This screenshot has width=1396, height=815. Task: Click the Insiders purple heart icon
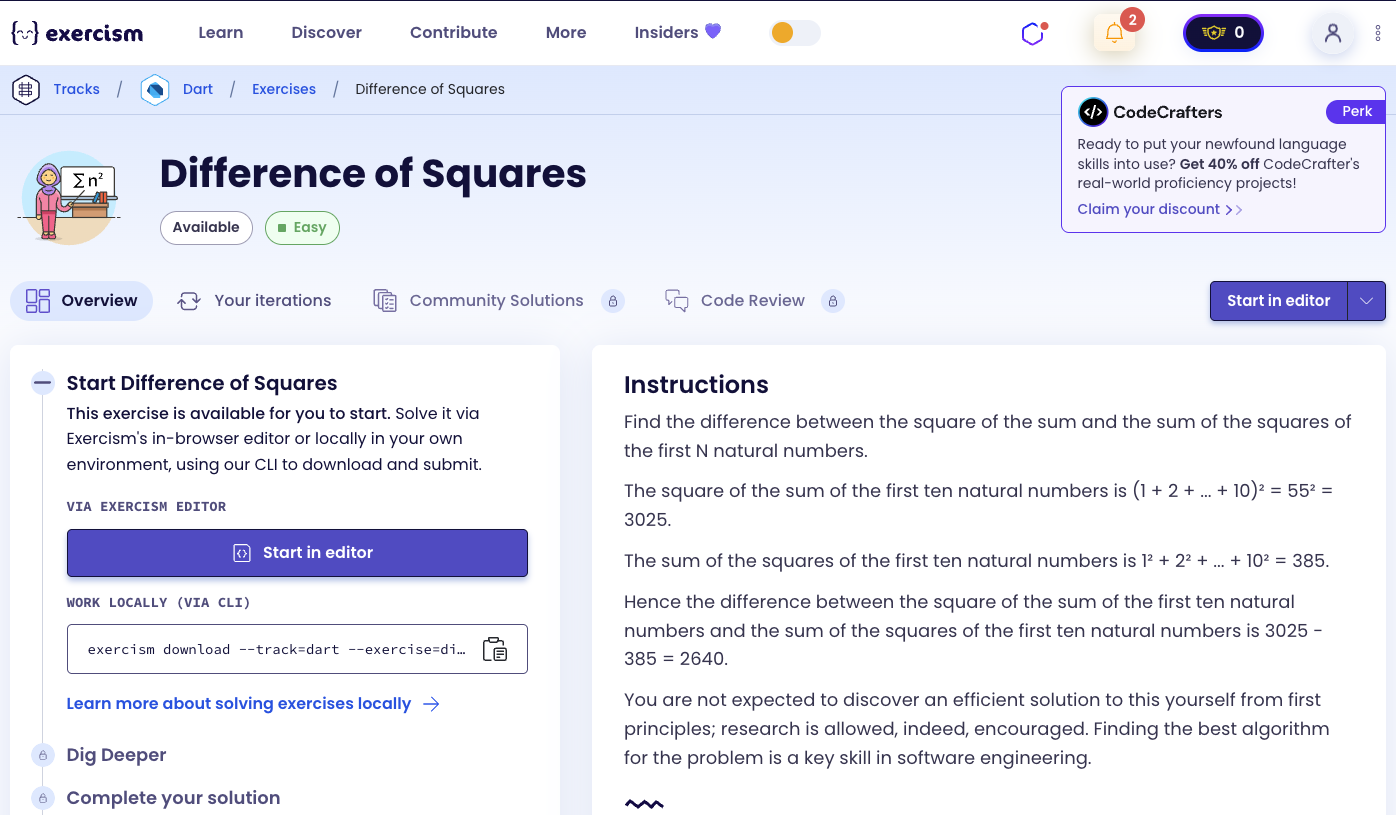[x=711, y=32]
